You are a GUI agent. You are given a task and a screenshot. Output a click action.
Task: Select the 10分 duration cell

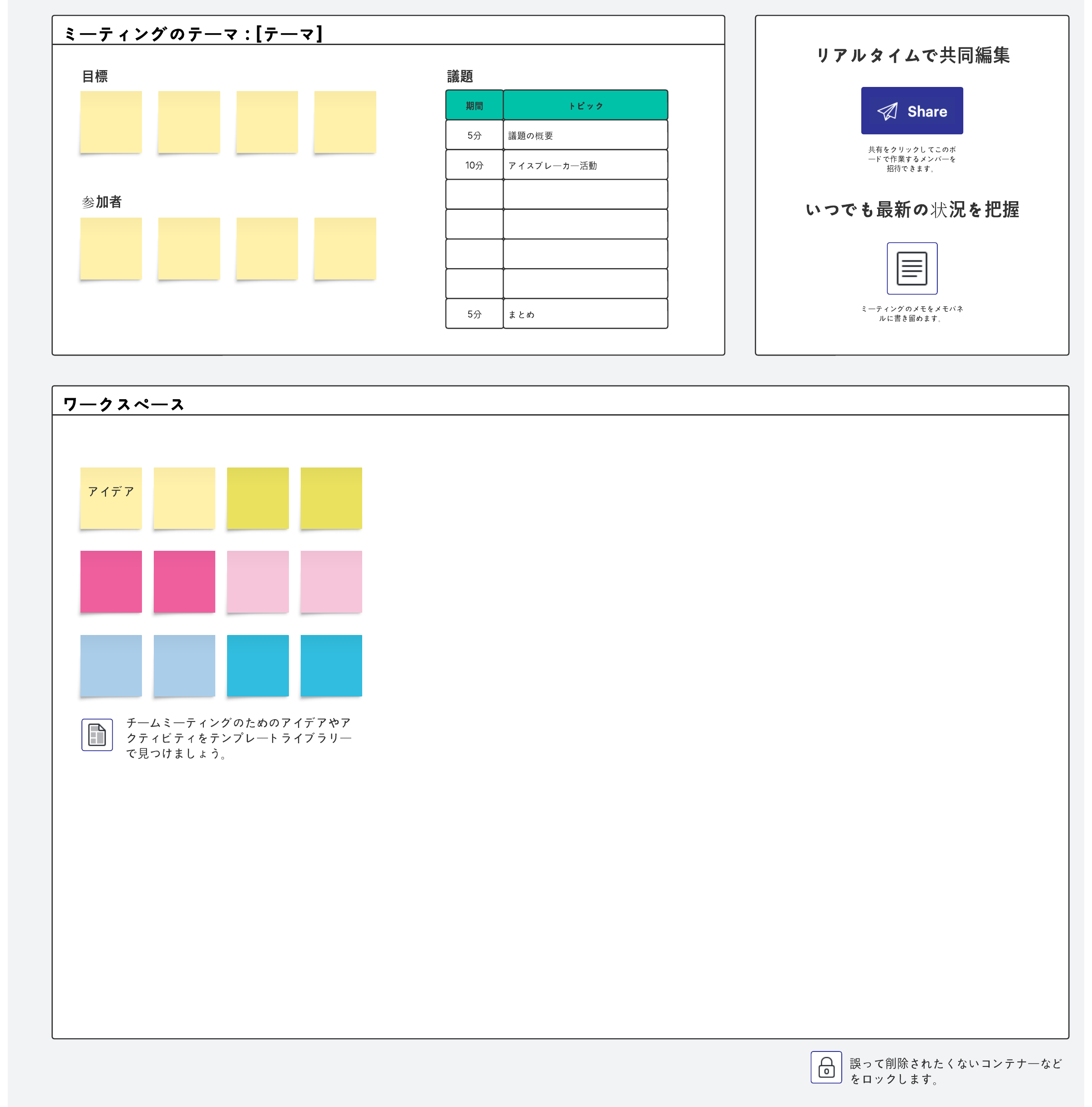pos(474,166)
